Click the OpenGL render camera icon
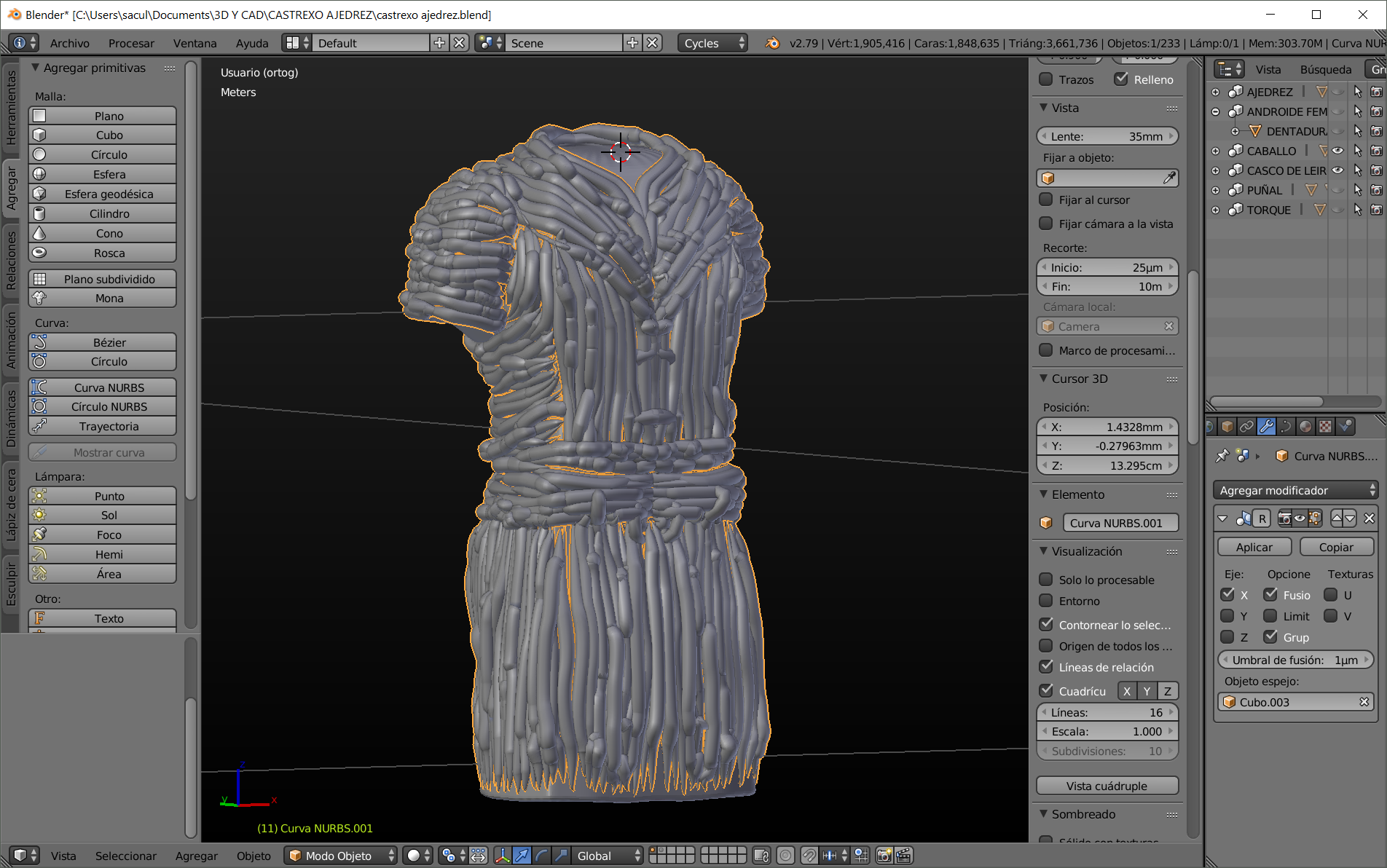This screenshot has height=868, width=1387. click(884, 856)
